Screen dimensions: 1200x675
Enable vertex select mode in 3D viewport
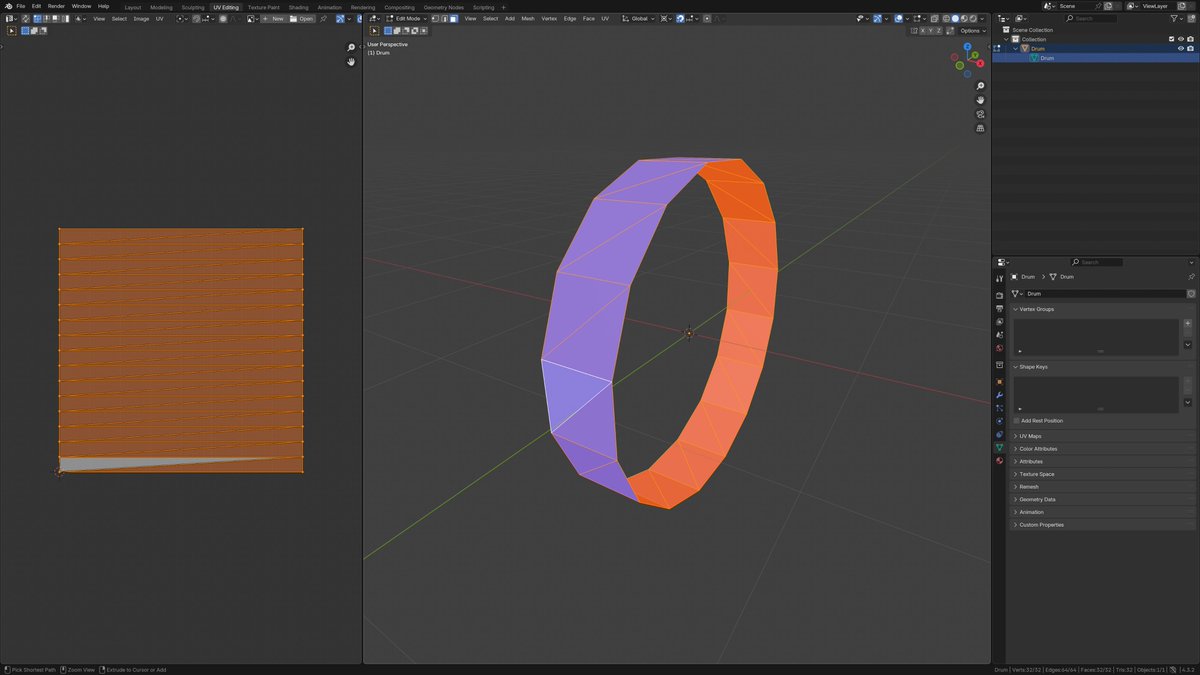click(x=436, y=18)
